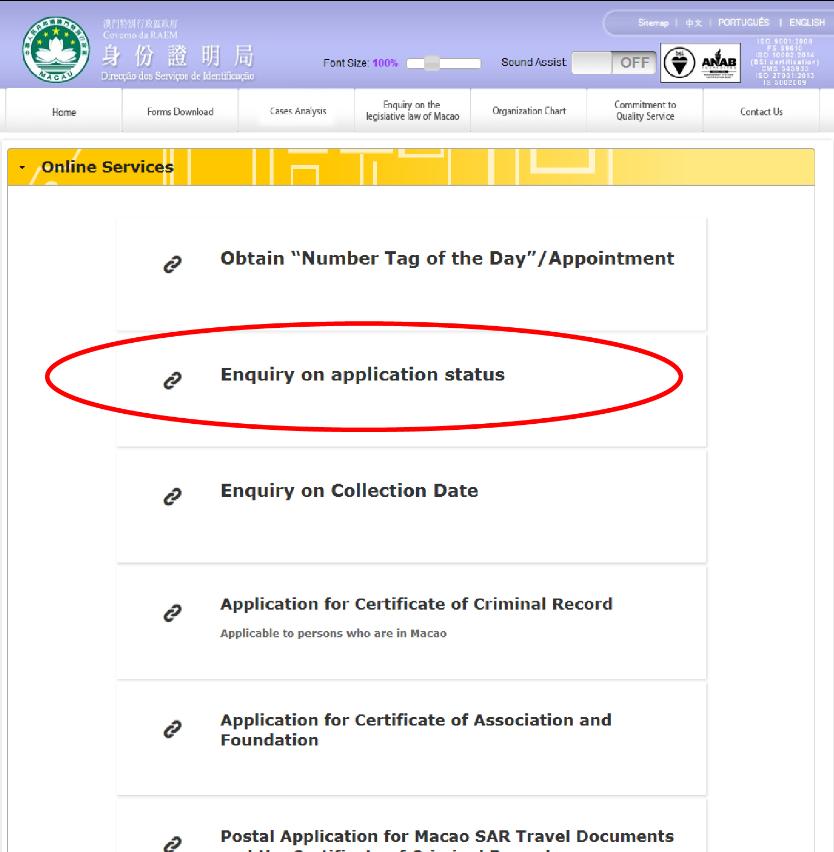
Task: Click link icon beside Number Tag of the Day
Action: [172, 264]
